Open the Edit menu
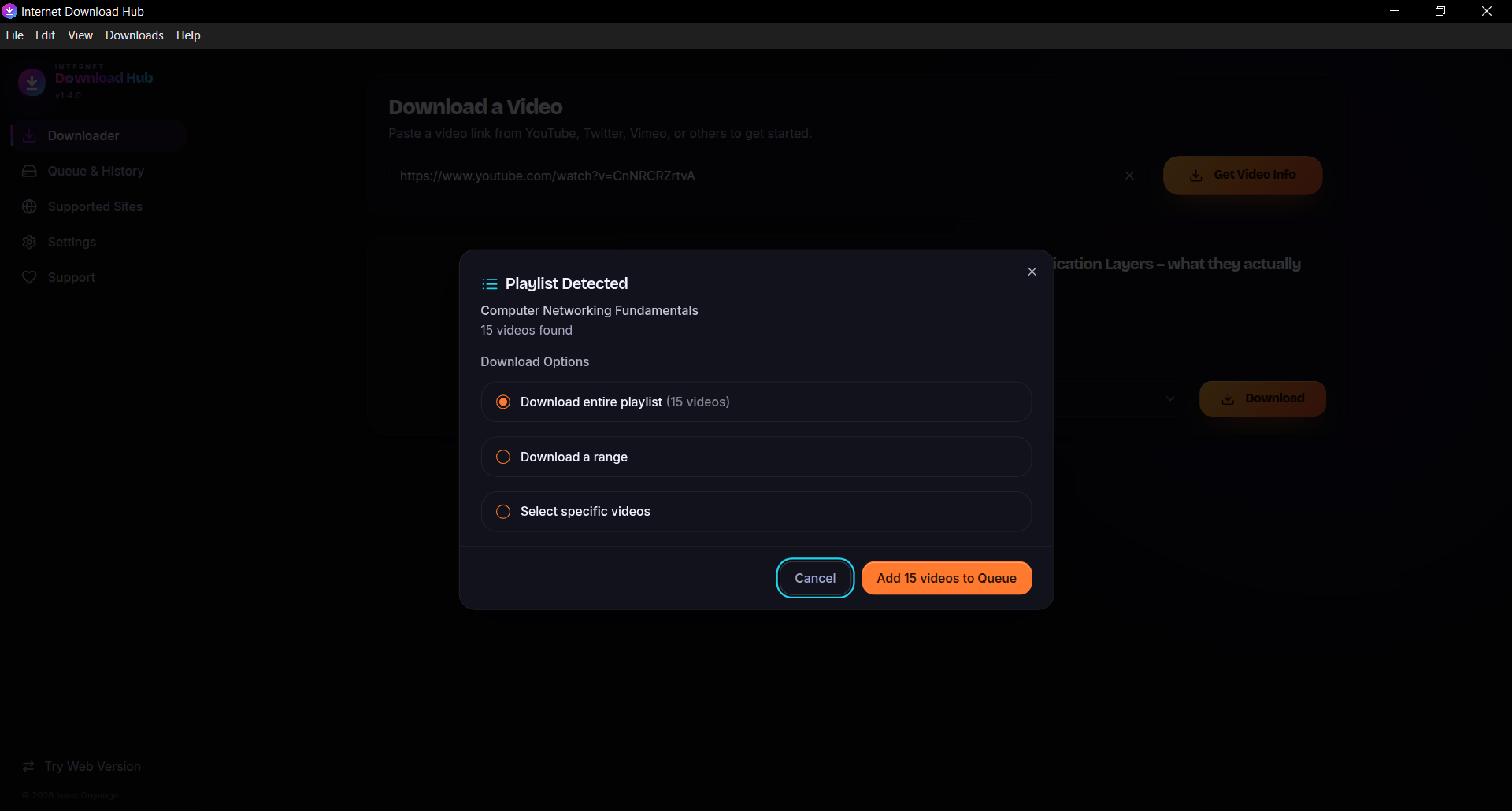The image size is (1512, 811). [x=45, y=35]
